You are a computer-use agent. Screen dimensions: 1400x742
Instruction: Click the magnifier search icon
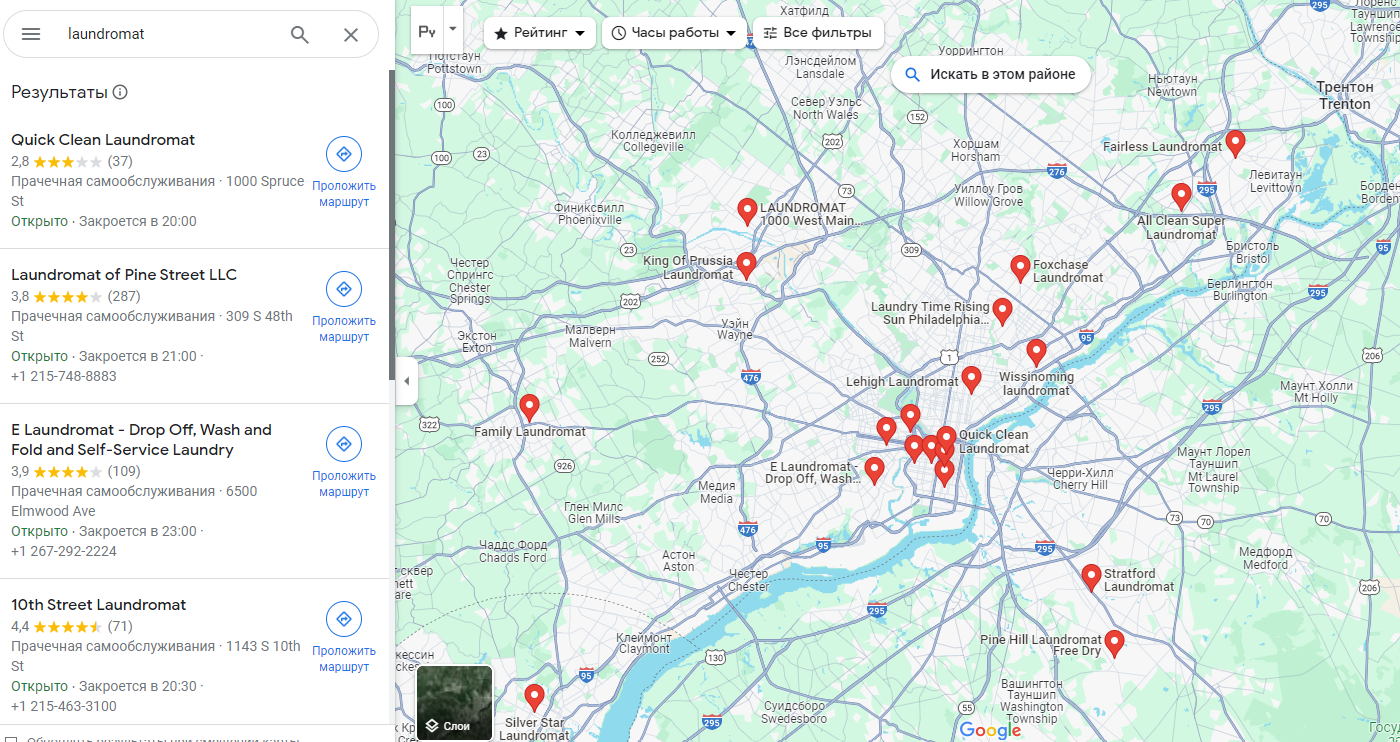(x=300, y=34)
